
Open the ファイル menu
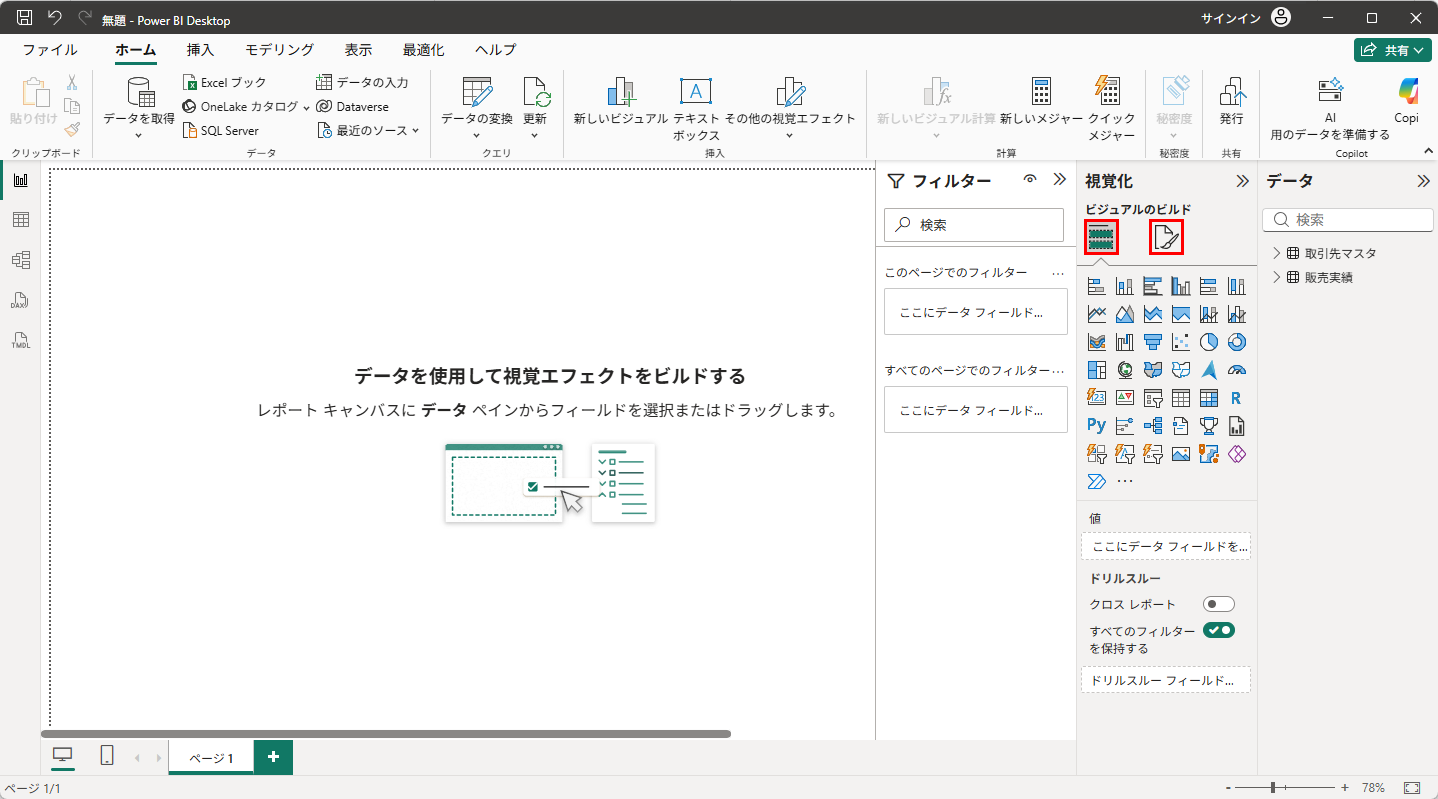click(x=50, y=50)
